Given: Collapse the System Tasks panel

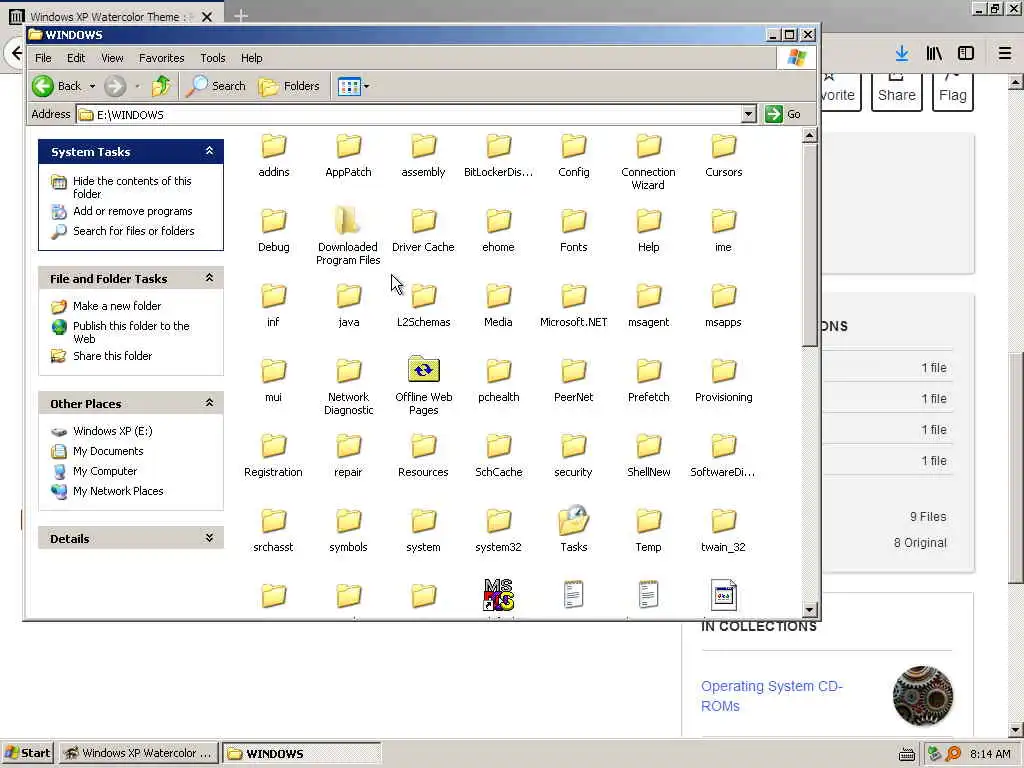Looking at the screenshot, I should (x=209, y=151).
